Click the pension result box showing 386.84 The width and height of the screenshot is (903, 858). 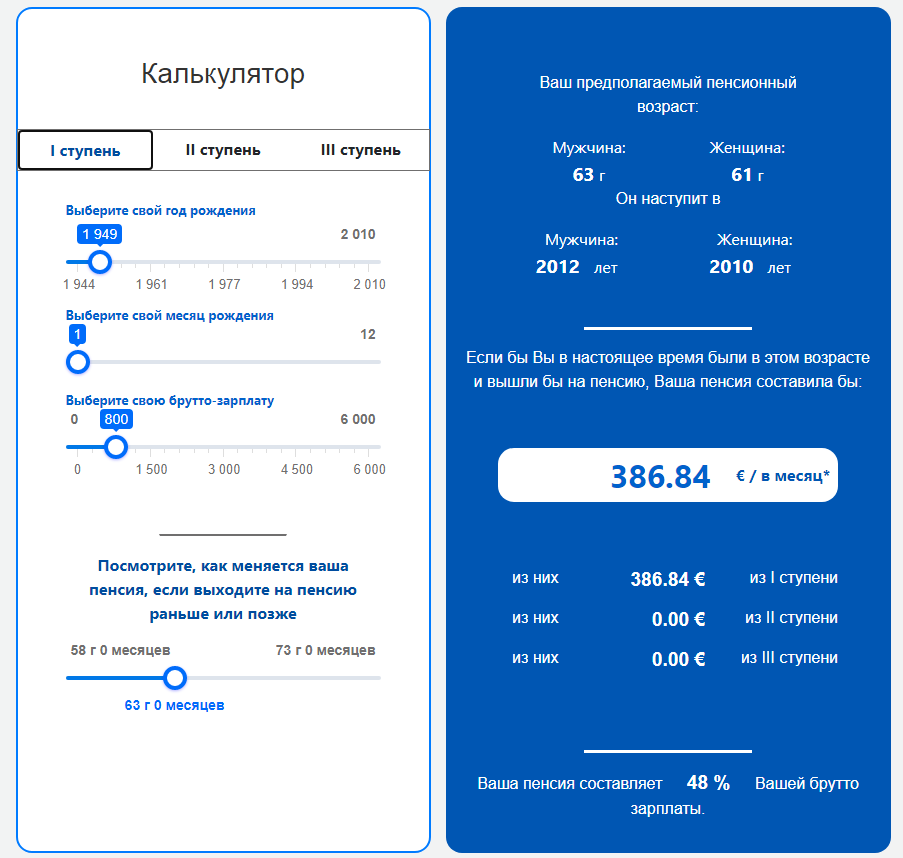pos(668,475)
